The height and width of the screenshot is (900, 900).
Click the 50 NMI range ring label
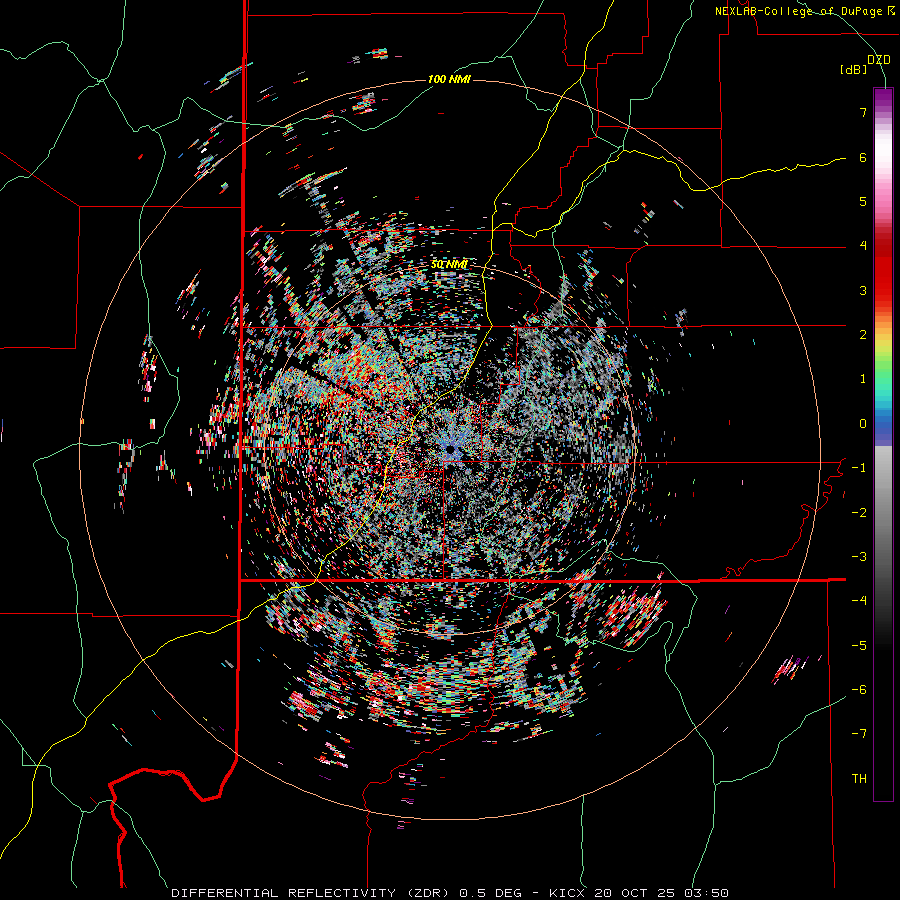pyautogui.click(x=449, y=265)
